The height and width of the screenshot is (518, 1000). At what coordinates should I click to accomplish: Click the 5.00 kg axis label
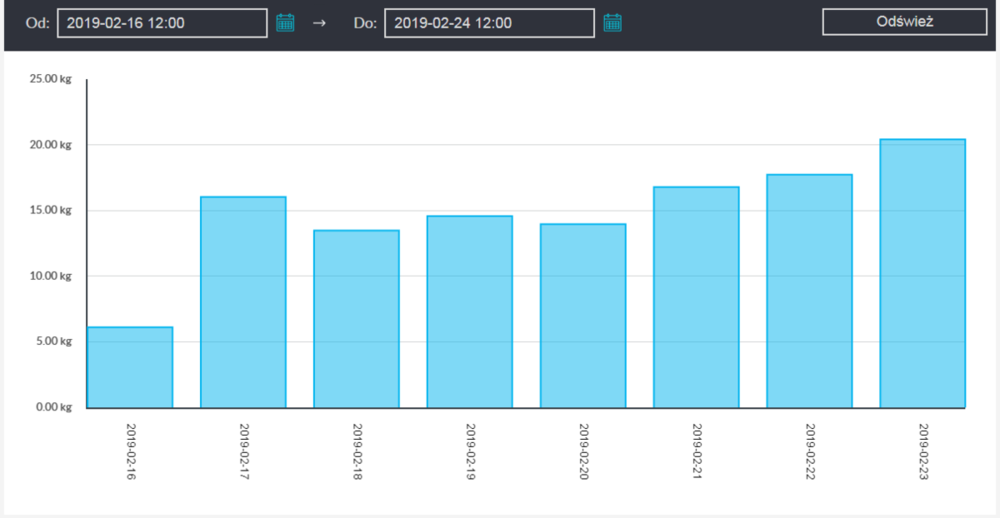52,341
